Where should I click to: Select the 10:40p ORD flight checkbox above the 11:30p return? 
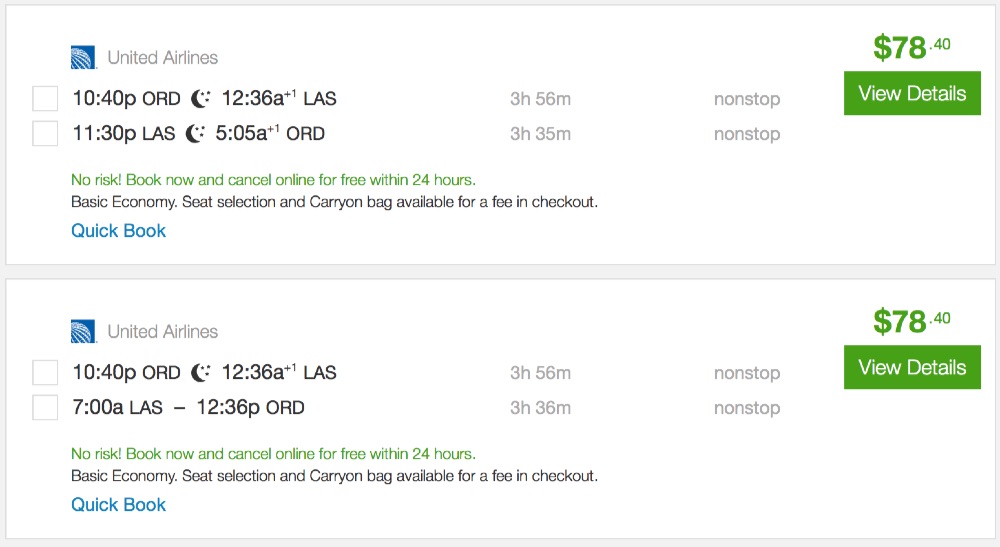click(x=45, y=98)
